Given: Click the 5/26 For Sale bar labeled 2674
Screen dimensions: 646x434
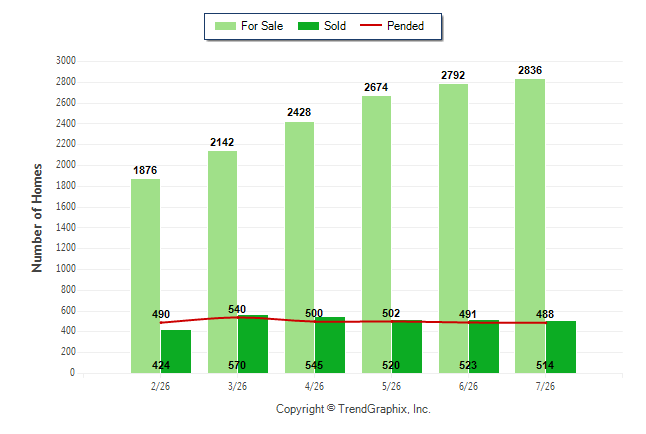Looking at the screenshot, I should pyautogui.click(x=377, y=235).
